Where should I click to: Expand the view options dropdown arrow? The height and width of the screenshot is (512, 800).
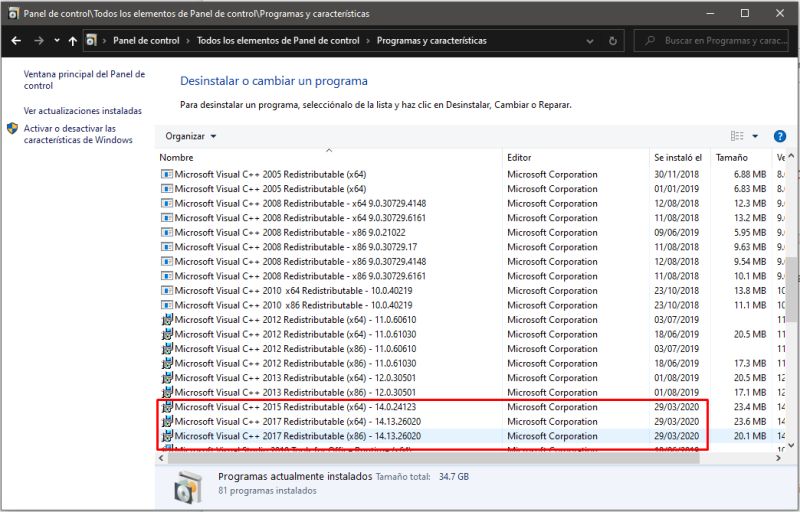pos(755,136)
